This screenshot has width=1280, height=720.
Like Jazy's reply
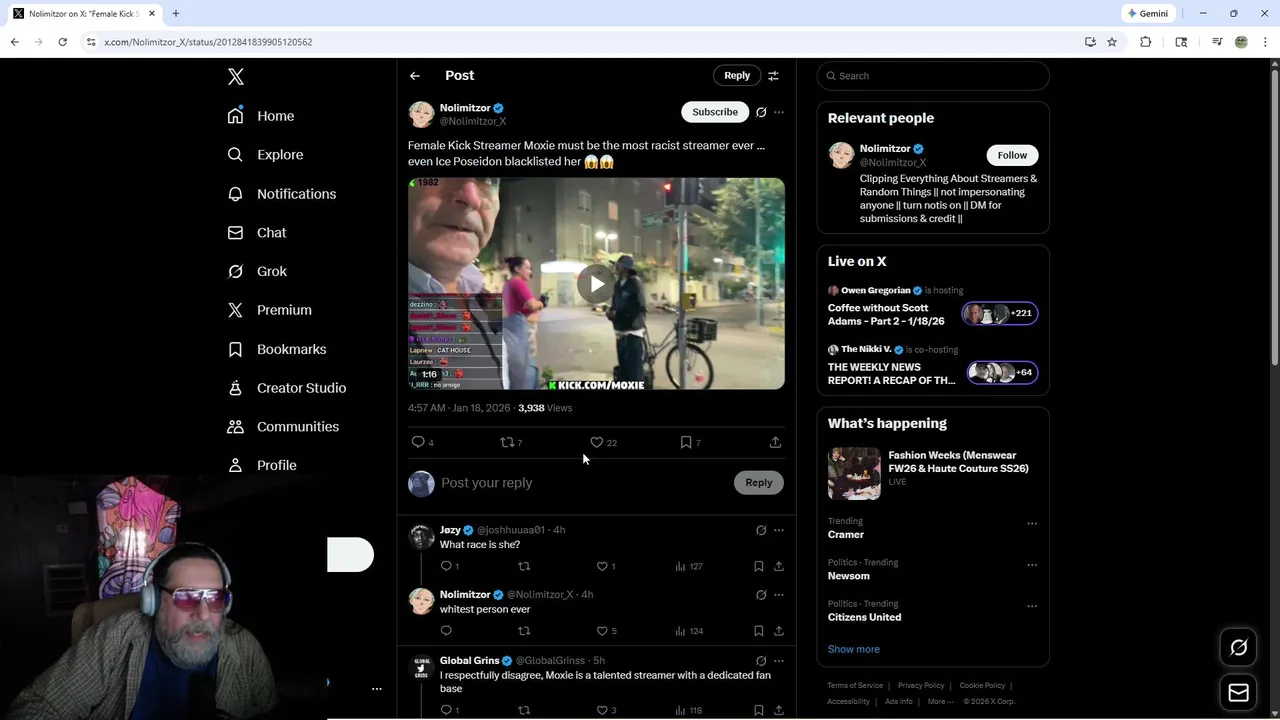click(602, 566)
